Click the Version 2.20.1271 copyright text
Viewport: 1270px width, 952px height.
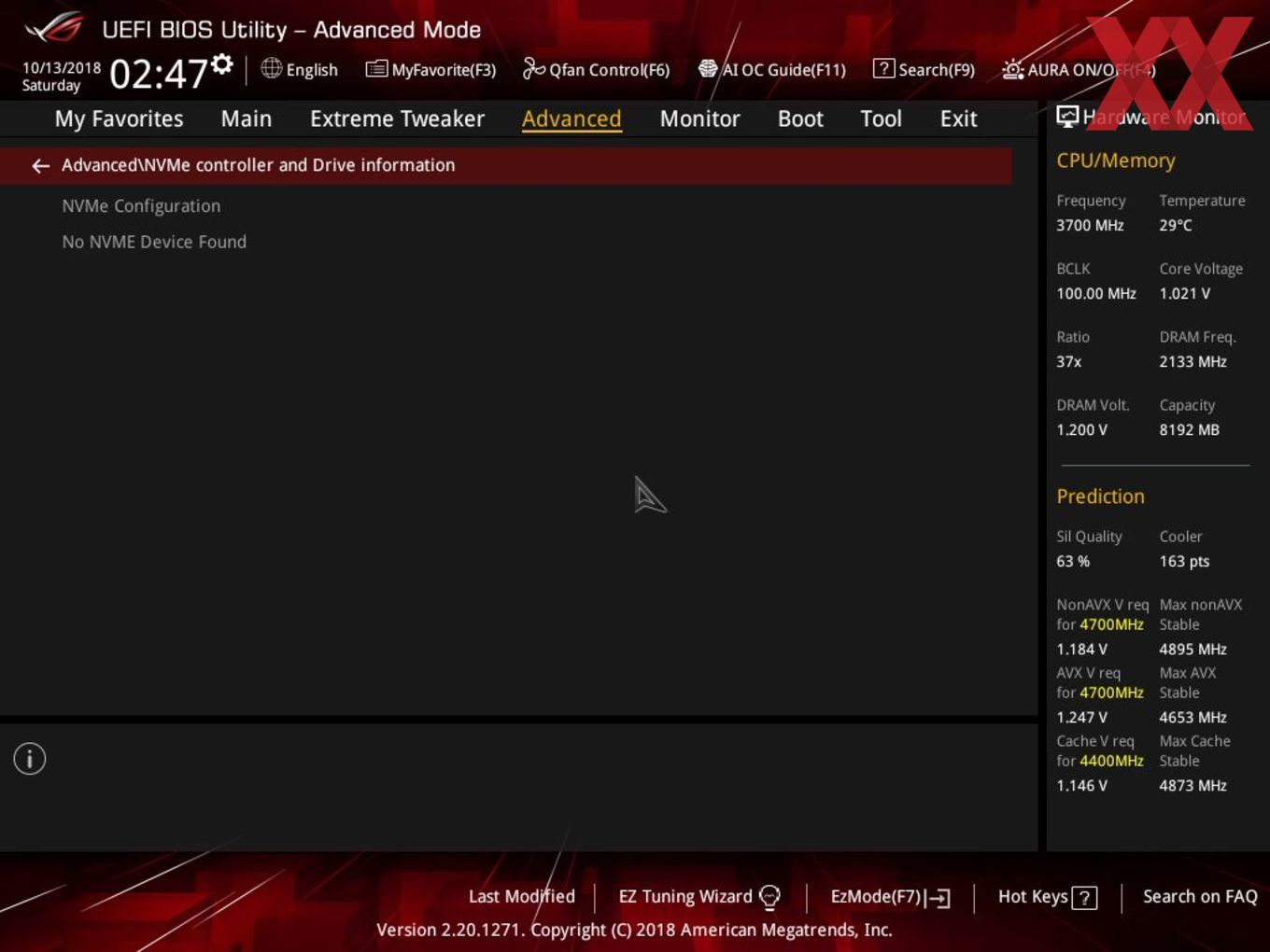pos(634,930)
